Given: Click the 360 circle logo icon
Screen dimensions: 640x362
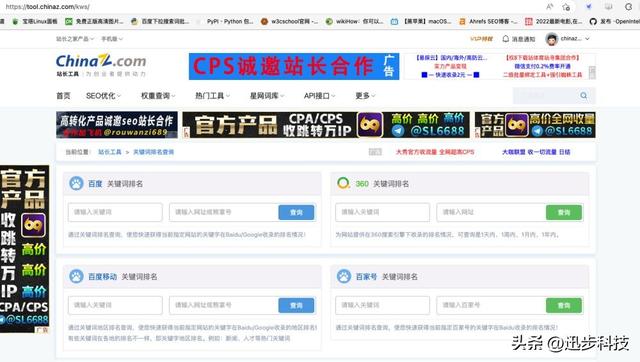Looking at the screenshot, I should click(x=344, y=183).
